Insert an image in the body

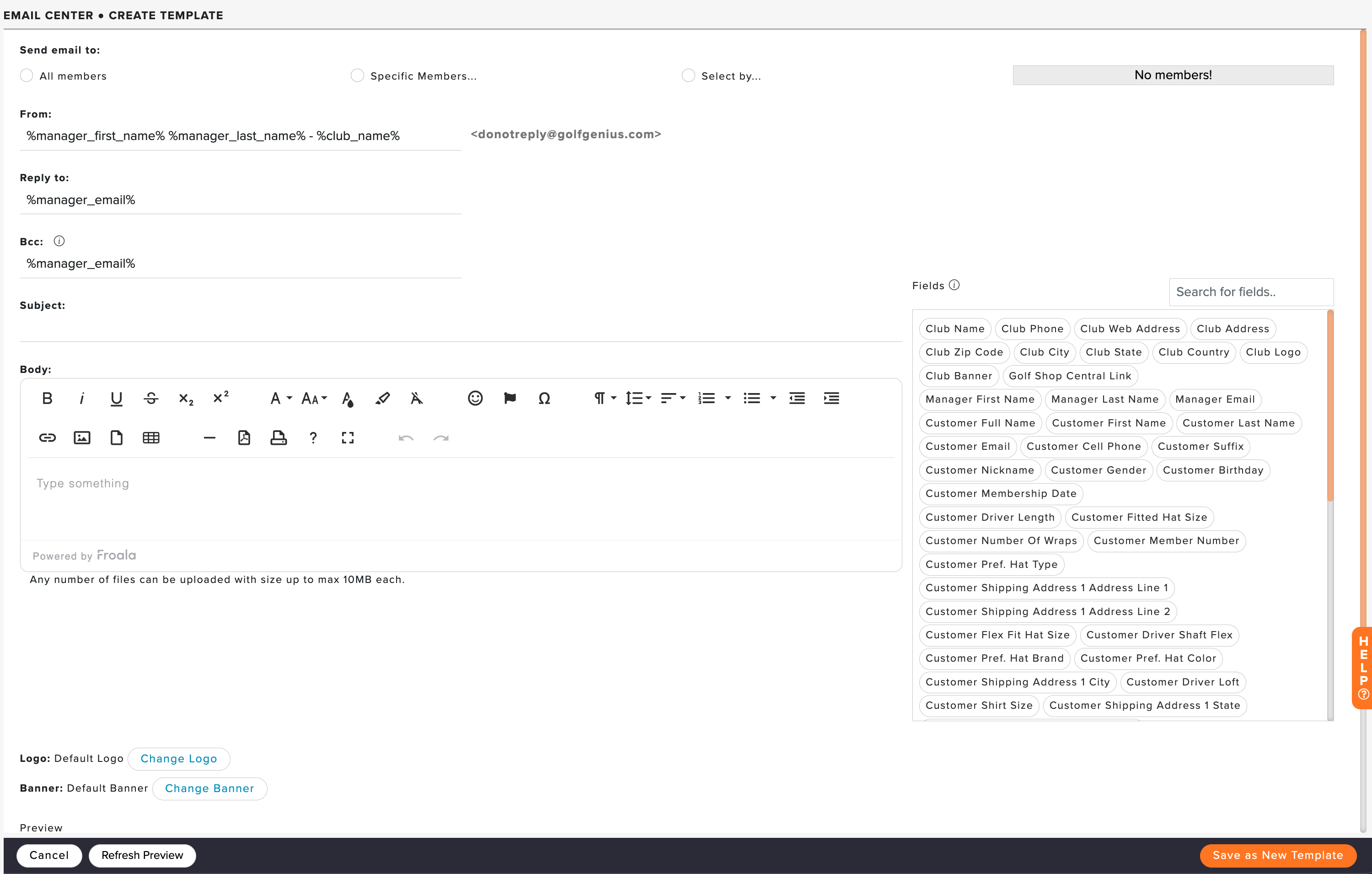82,438
